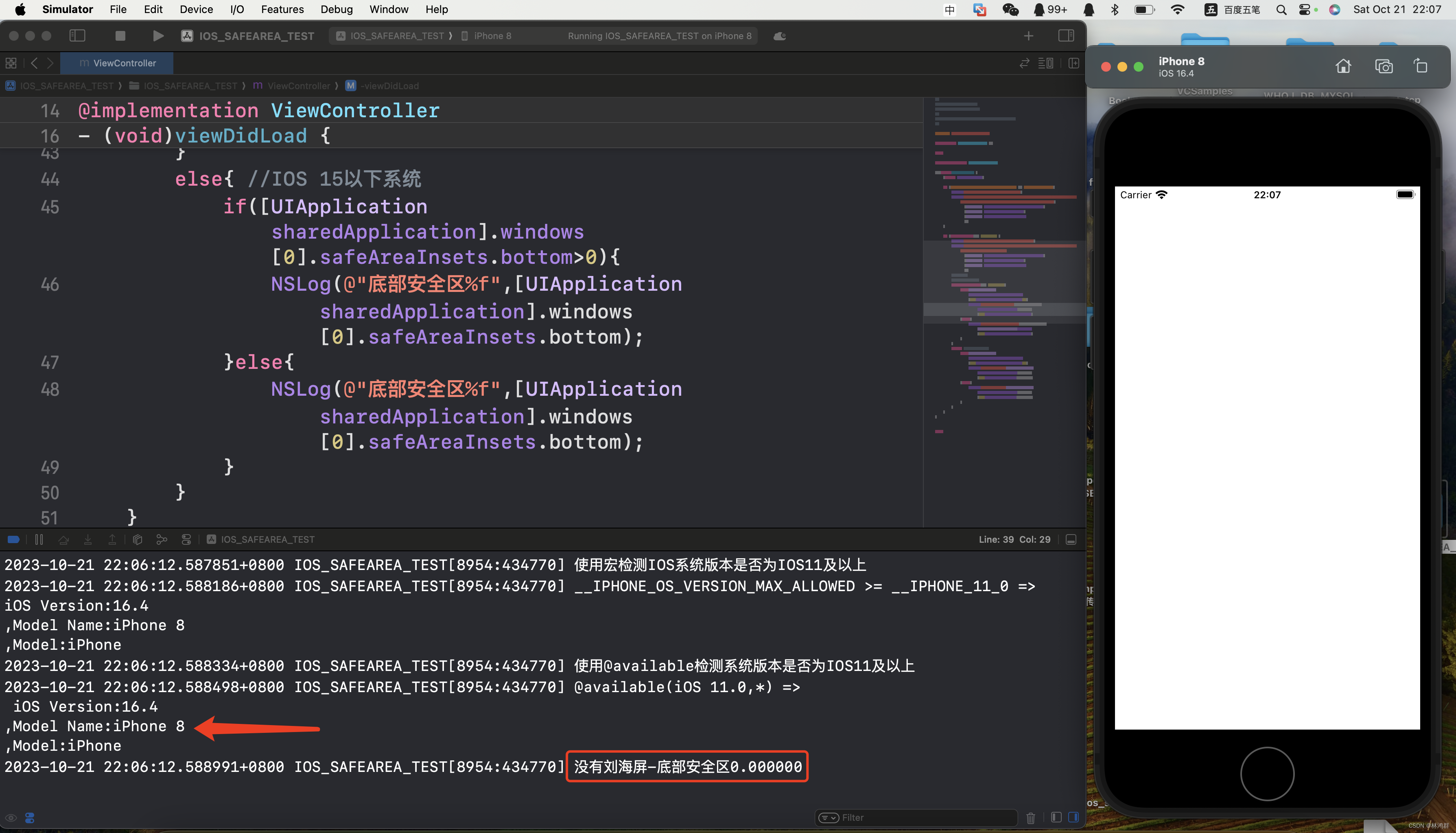Click the blue console output options icon
Image resolution: width=1456 pixels, height=833 pixels.
(30, 818)
